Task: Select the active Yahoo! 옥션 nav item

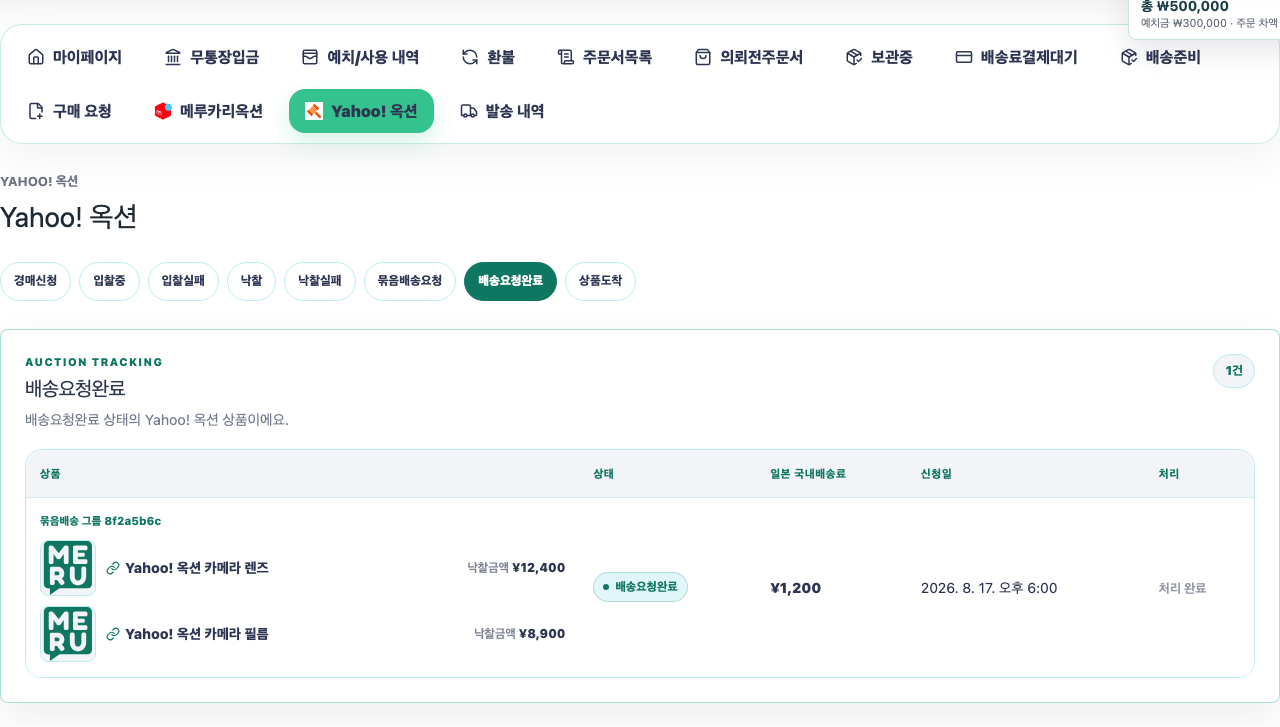Action: pos(361,111)
